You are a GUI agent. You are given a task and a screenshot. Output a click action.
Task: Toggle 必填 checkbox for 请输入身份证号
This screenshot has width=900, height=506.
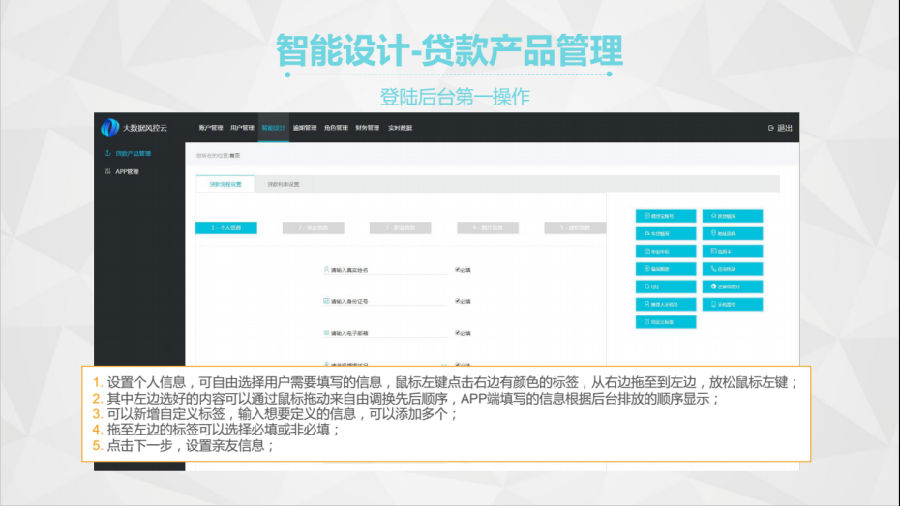[457, 300]
